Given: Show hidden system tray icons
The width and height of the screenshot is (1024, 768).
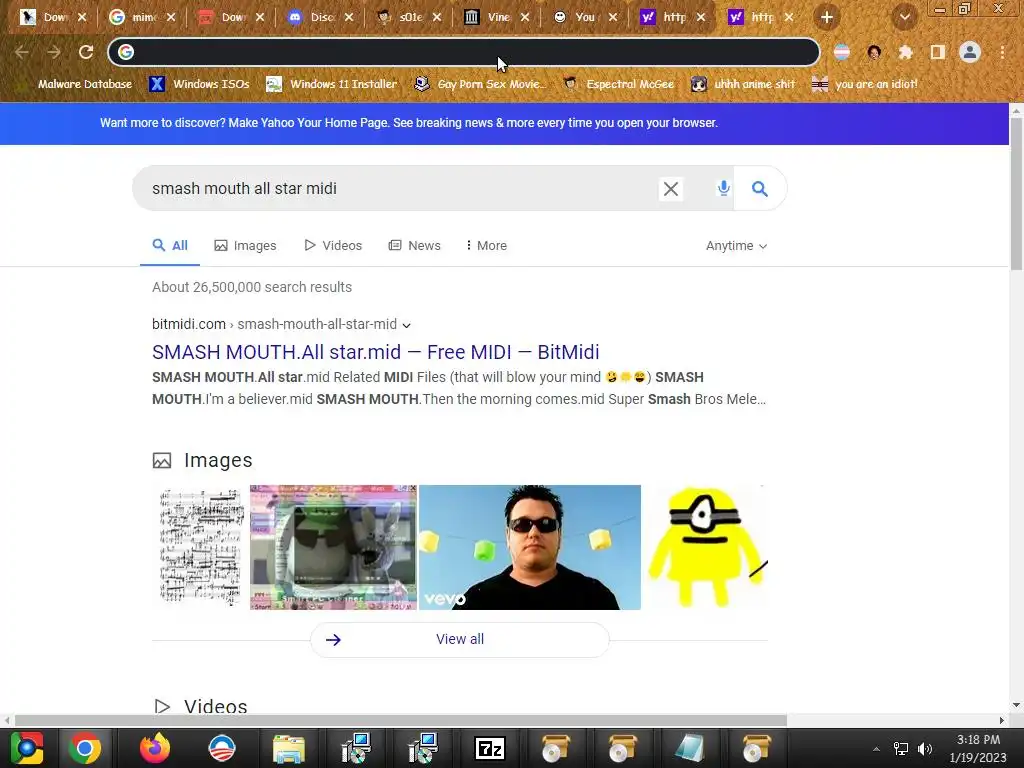Looking at the screenshot, I should tap(876, 749).
